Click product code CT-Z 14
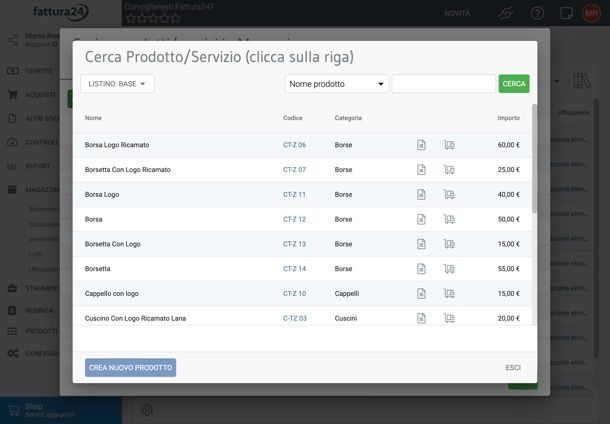The height and width of the screenshot is (424, 610). (294, 269)
